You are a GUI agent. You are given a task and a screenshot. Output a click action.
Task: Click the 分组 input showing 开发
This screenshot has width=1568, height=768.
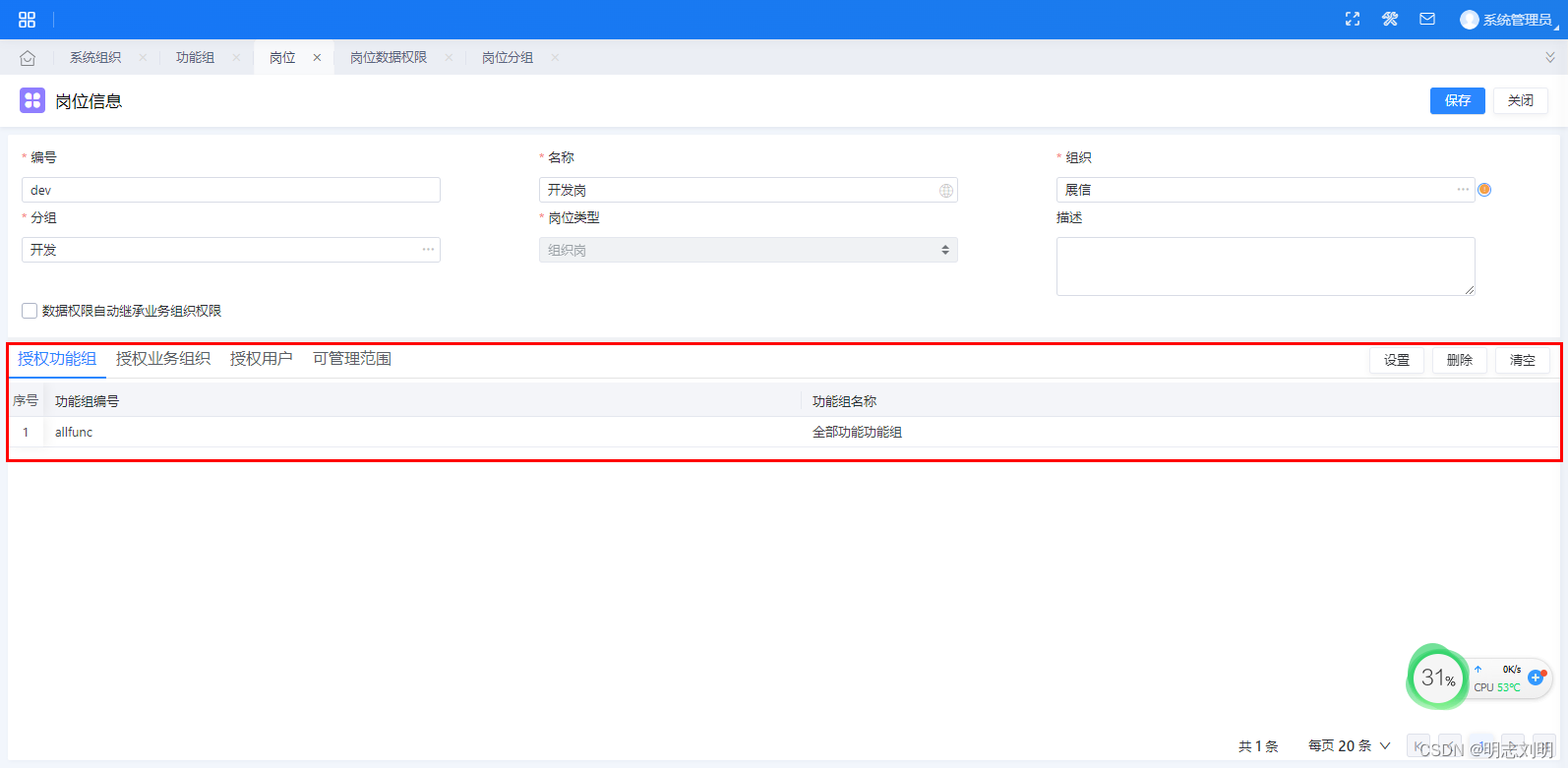coord(231,250)
